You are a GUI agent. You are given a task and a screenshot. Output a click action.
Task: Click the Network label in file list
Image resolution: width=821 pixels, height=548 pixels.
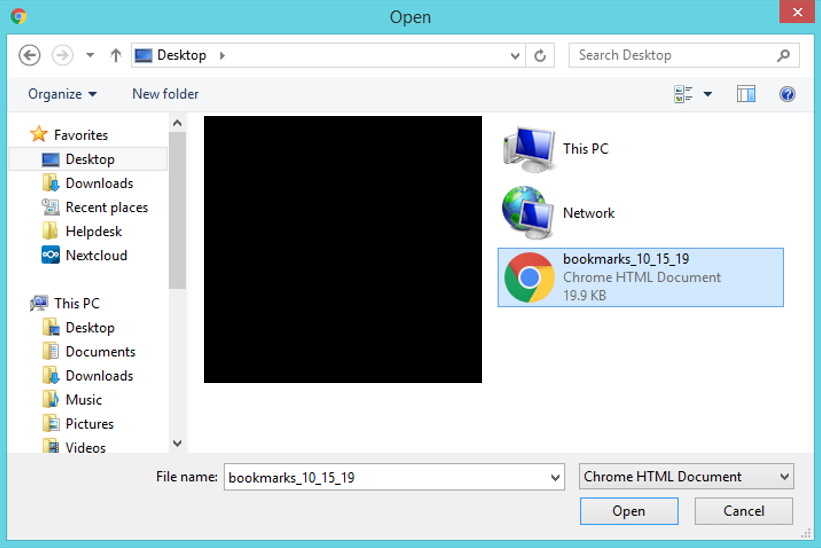[589, 213]
